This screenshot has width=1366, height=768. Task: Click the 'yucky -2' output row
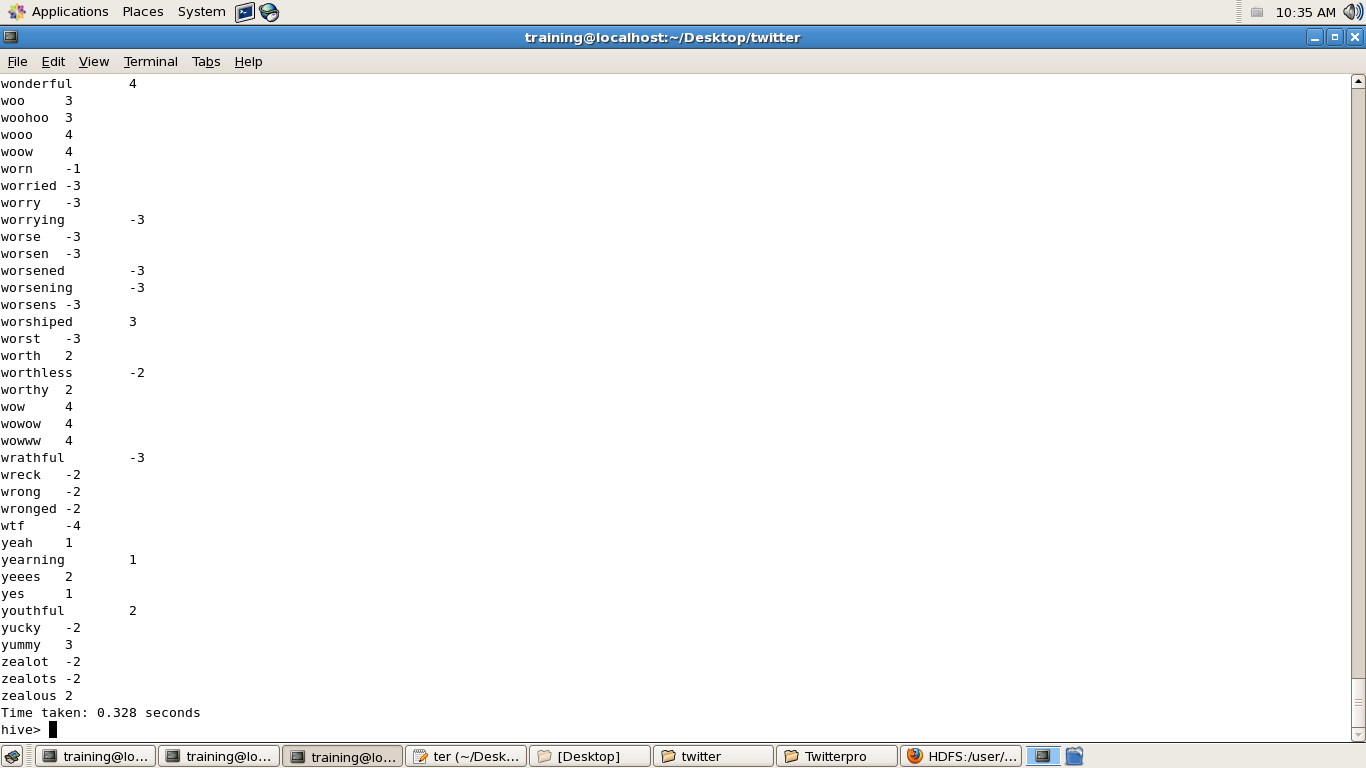coord(41,628)
